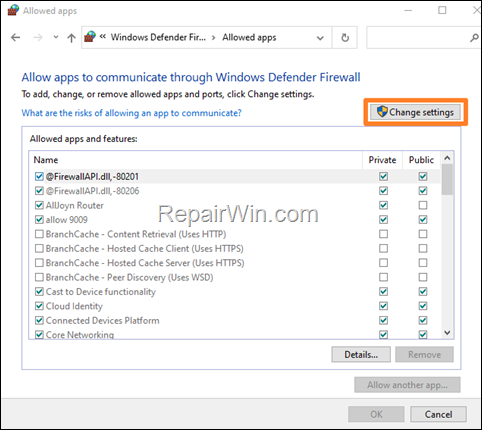Screen dimensions: 482x430
Task: Expand the address bar history dropdown
Action: tap(320, 38)
